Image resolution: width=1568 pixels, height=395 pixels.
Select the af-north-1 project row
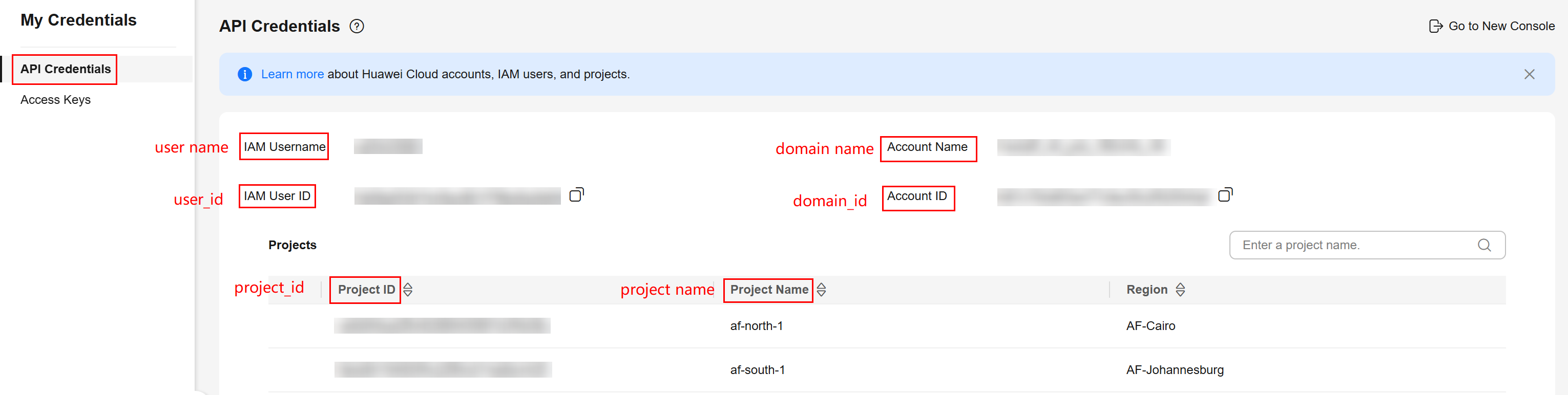pos(756,326)
